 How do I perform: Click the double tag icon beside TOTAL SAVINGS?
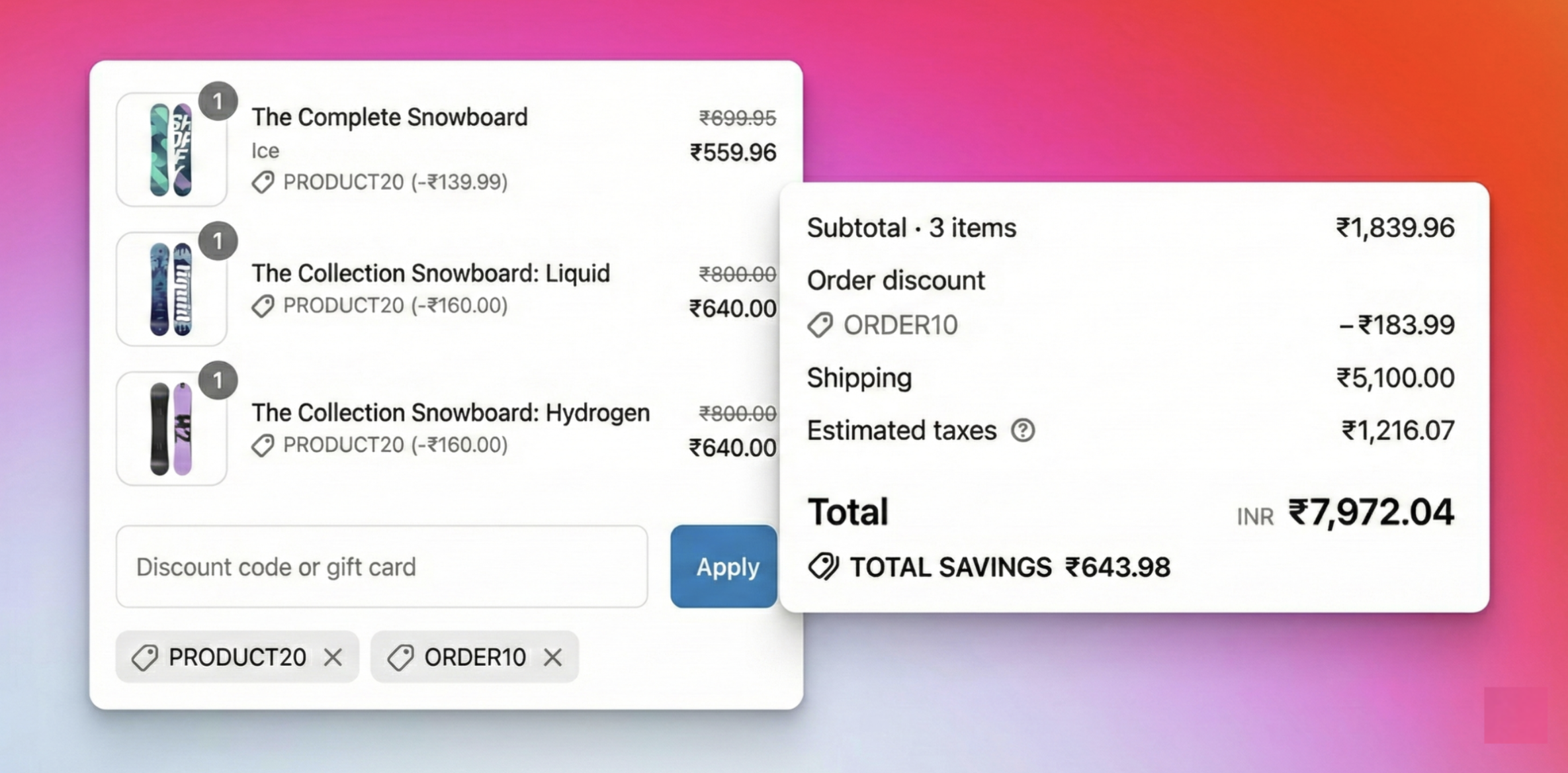[822, 567]
